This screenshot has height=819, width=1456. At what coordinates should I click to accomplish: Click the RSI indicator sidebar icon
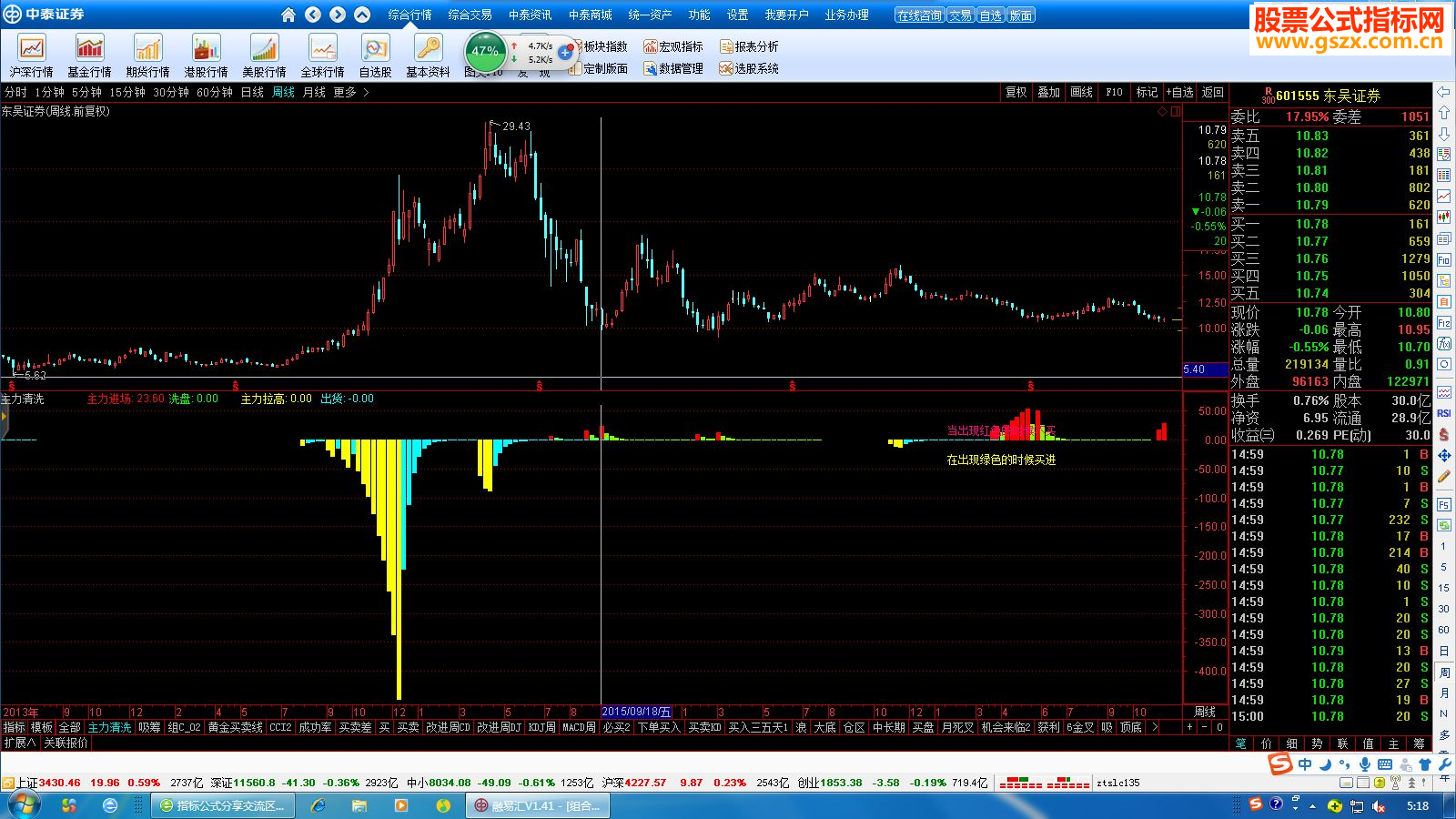click(x=1444, y=413)
